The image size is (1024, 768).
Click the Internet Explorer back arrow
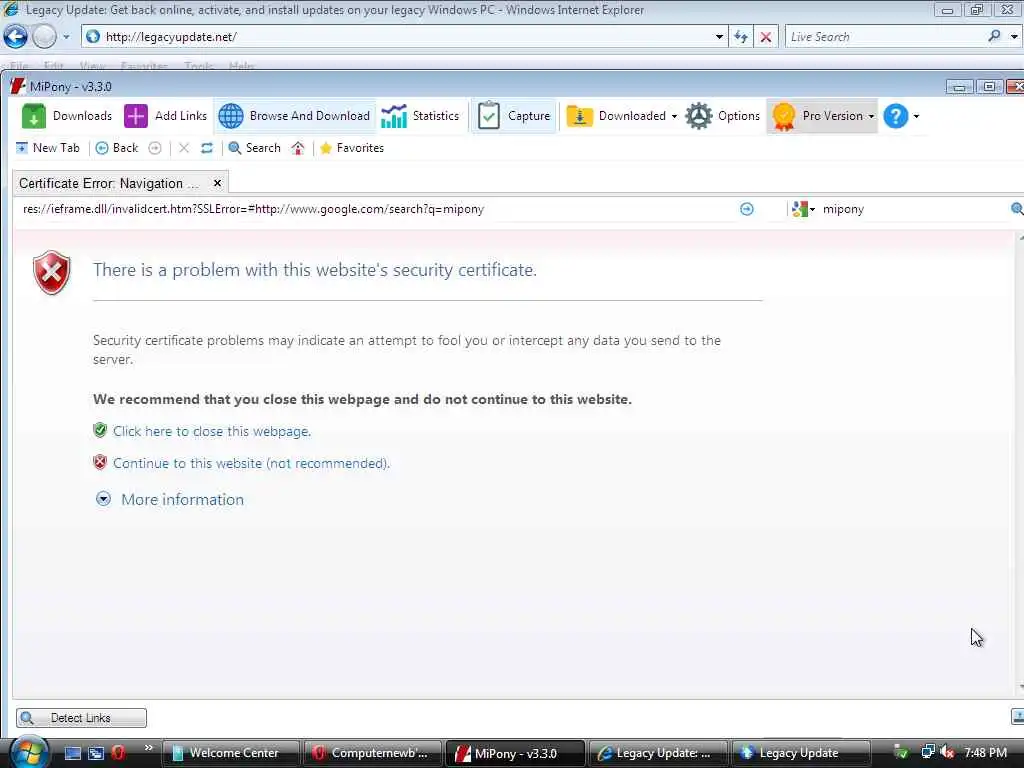16,37
